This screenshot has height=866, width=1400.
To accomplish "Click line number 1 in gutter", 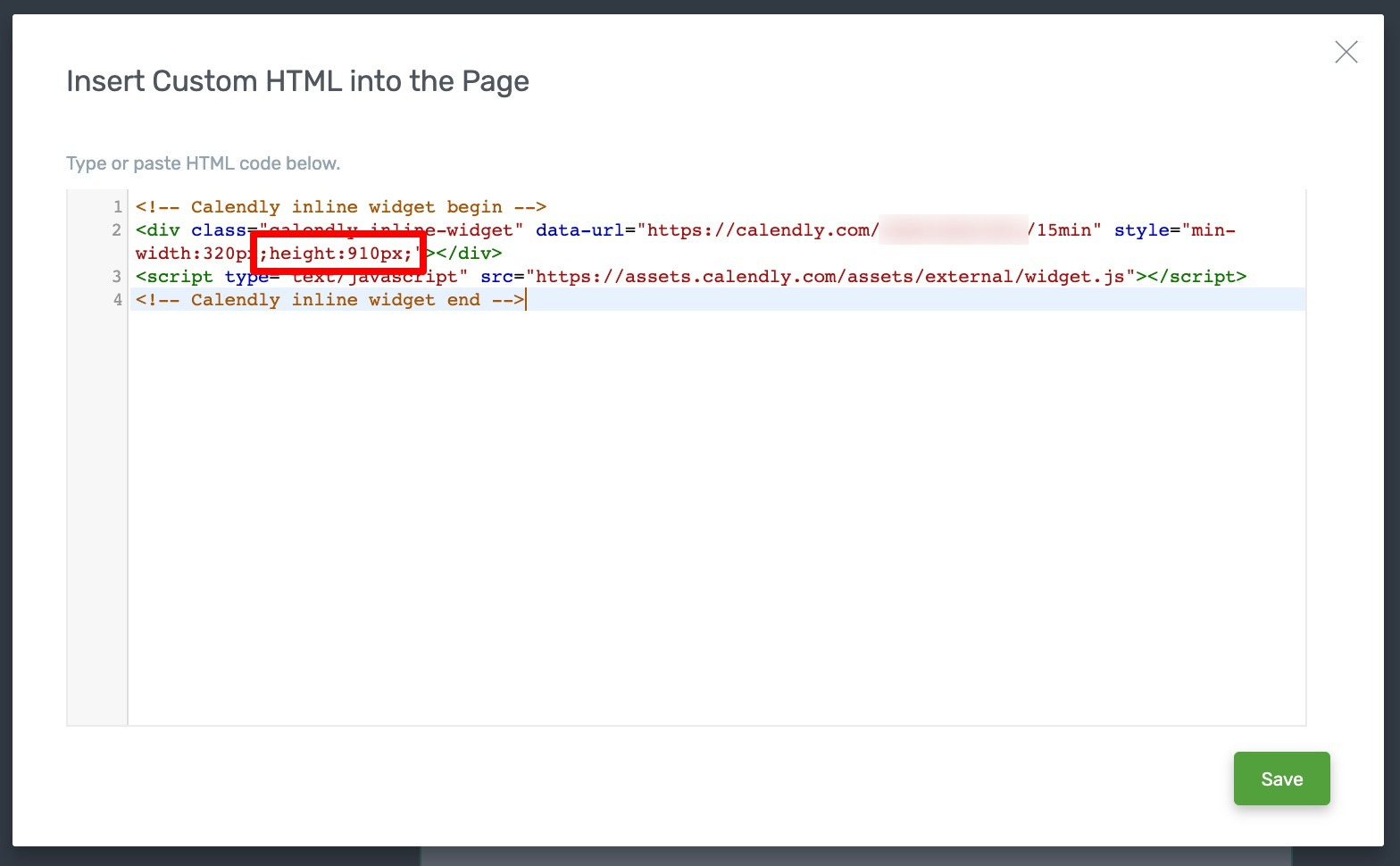I will click(x=117, y=207).
